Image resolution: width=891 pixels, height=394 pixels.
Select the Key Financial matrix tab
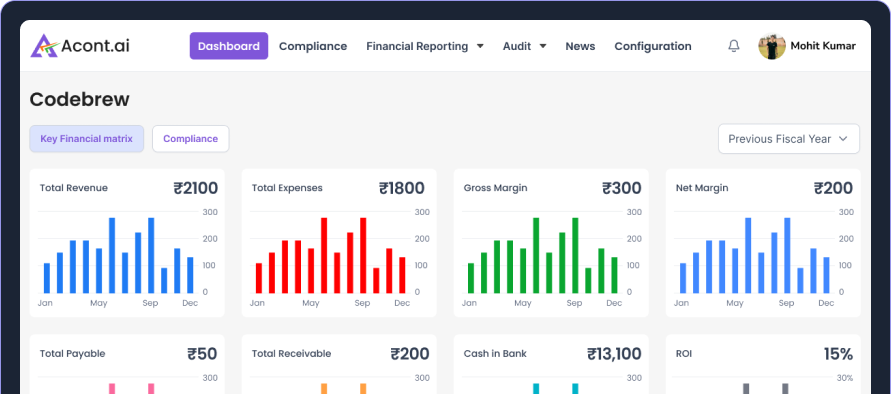(x=86, y=139)
